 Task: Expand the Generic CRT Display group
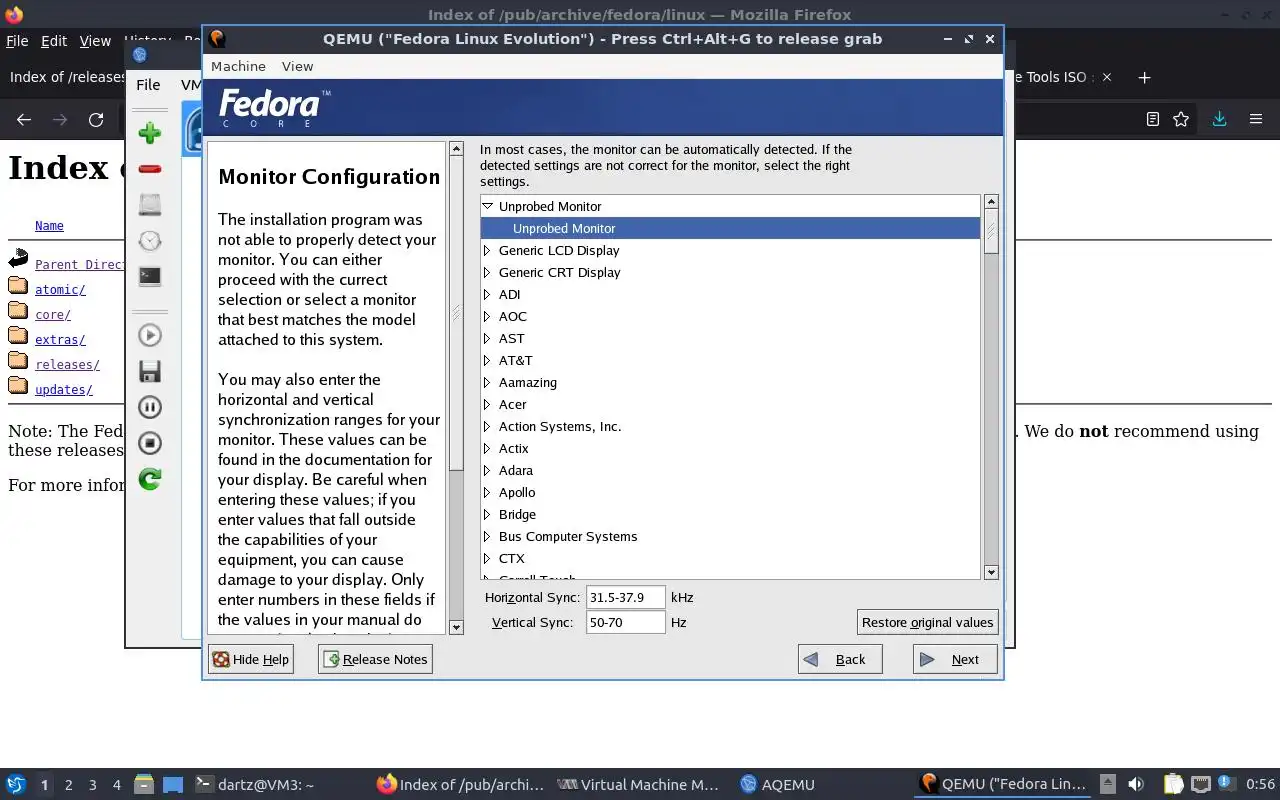pyautogui.click(x=487, y=272)
